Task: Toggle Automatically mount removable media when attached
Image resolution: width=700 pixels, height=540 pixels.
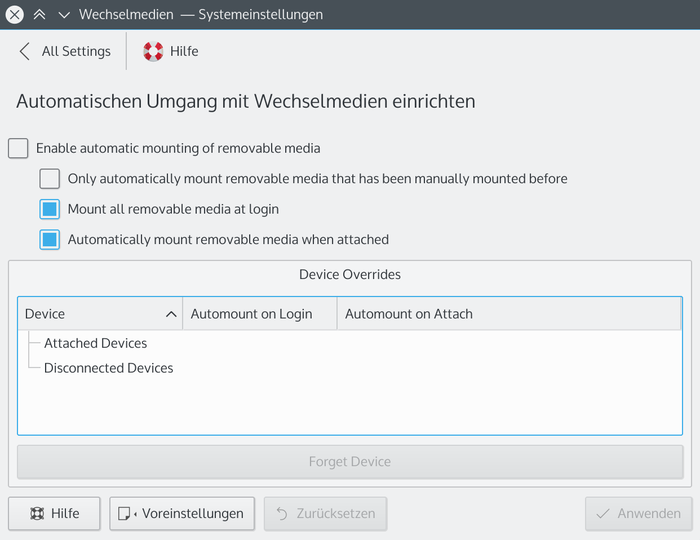Action: coord(50,240)
